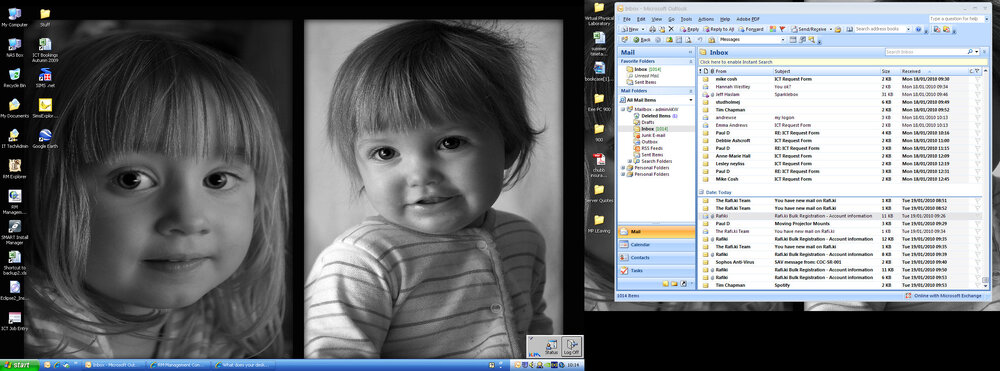Open the Contacts pane in navigation

656,258
